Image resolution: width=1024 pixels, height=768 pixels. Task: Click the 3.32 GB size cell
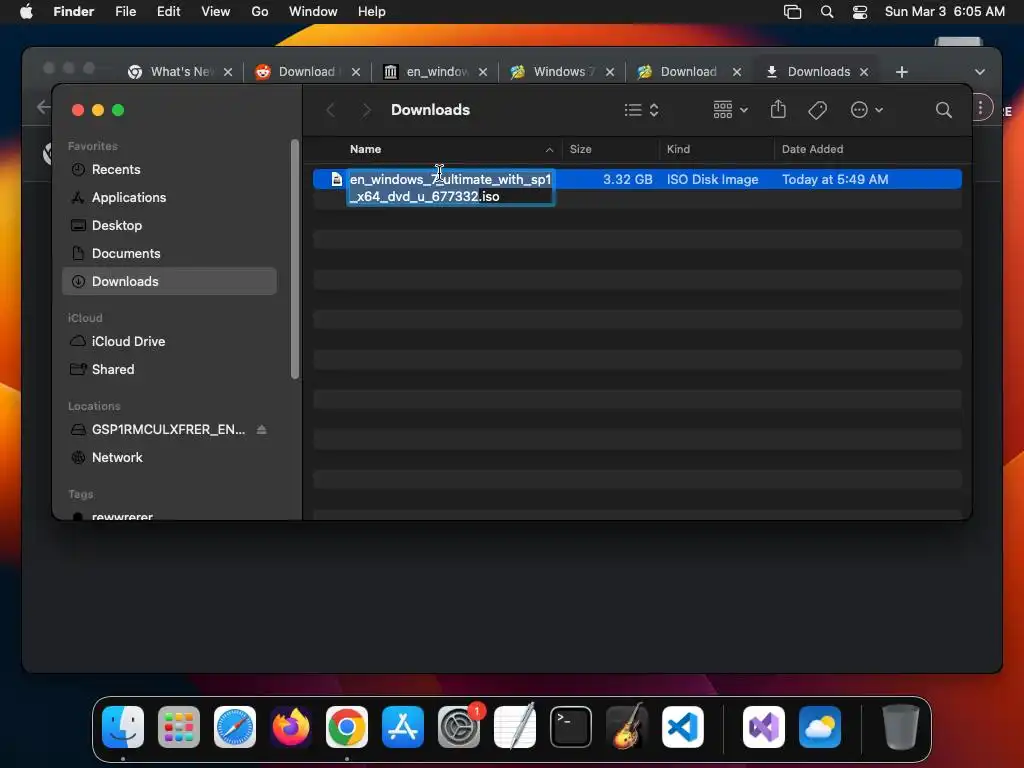coord(627,180)
